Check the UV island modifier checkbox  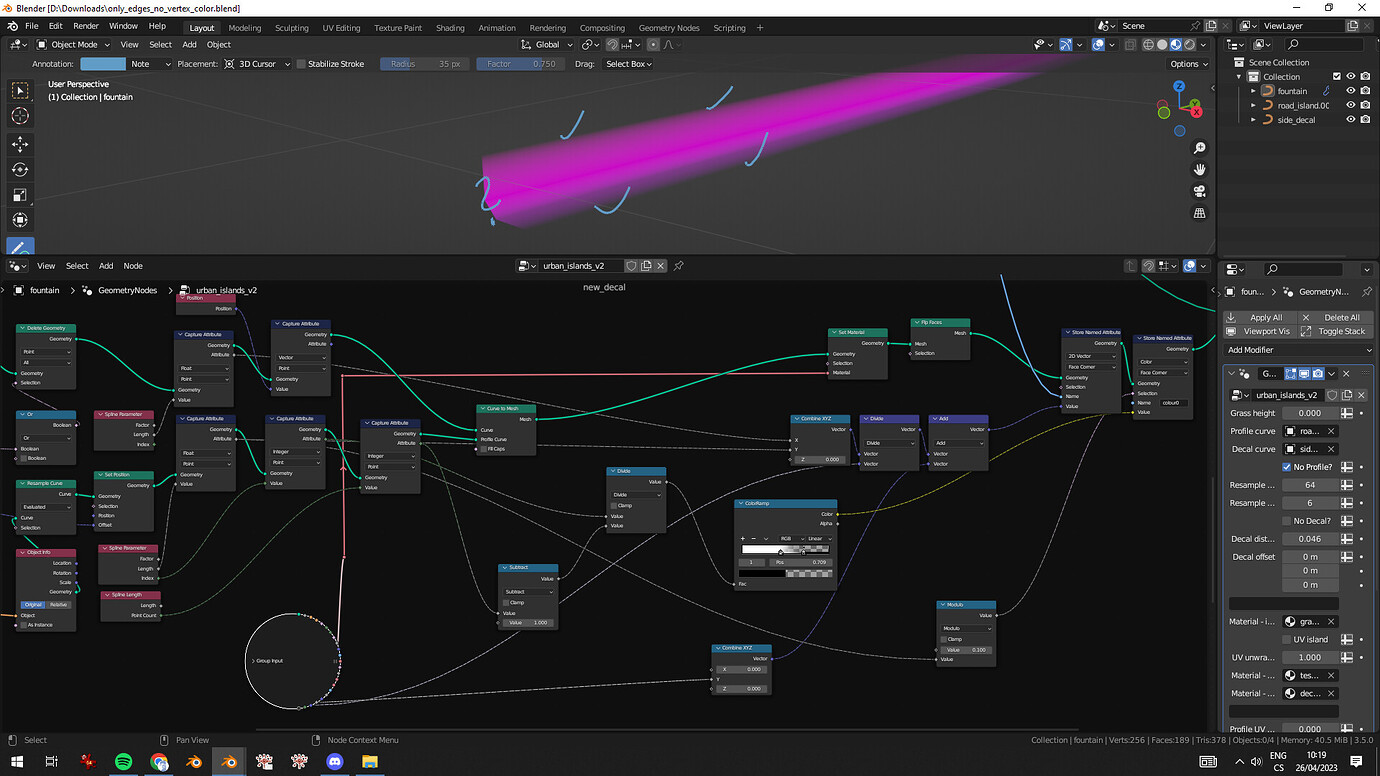pos(1287,639)
